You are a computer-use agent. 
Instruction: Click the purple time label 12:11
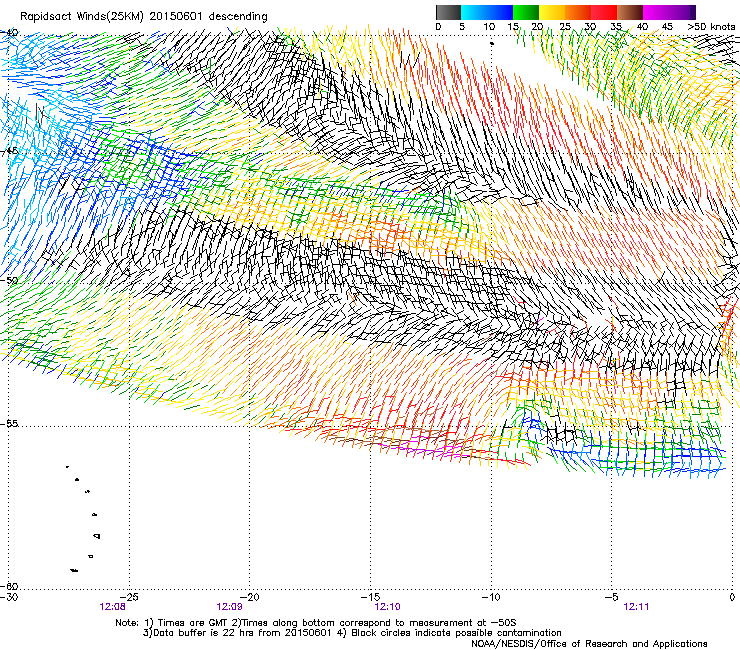(x=636, y=607)
